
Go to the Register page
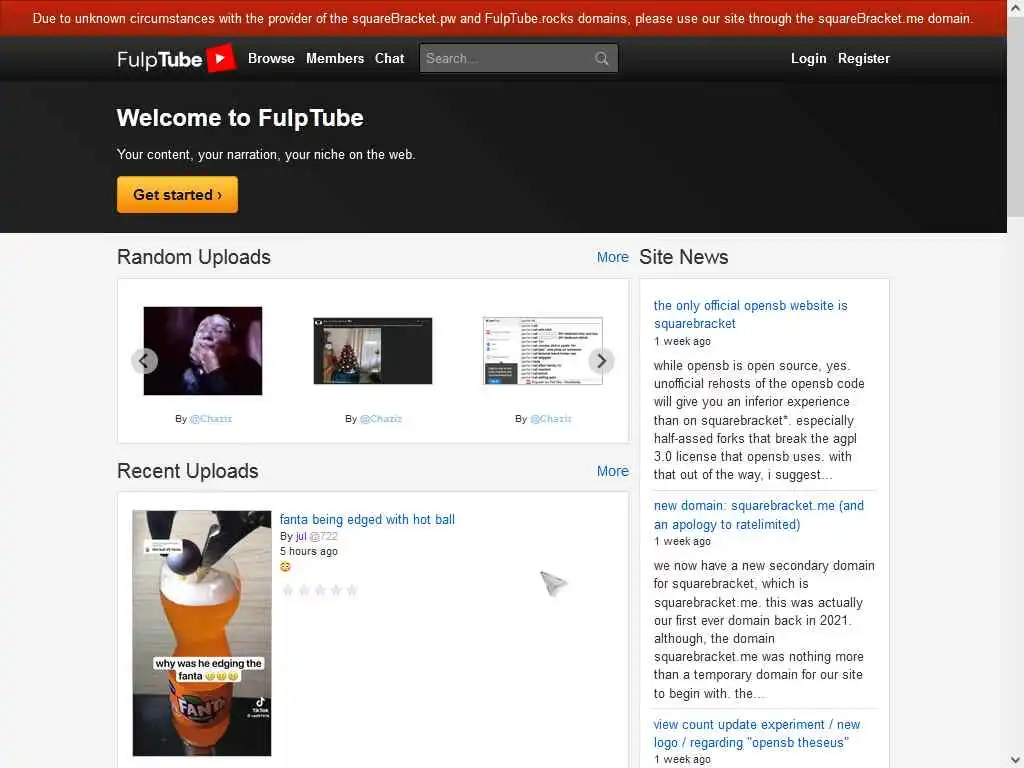pyautogui.click(x=863, y=58)
